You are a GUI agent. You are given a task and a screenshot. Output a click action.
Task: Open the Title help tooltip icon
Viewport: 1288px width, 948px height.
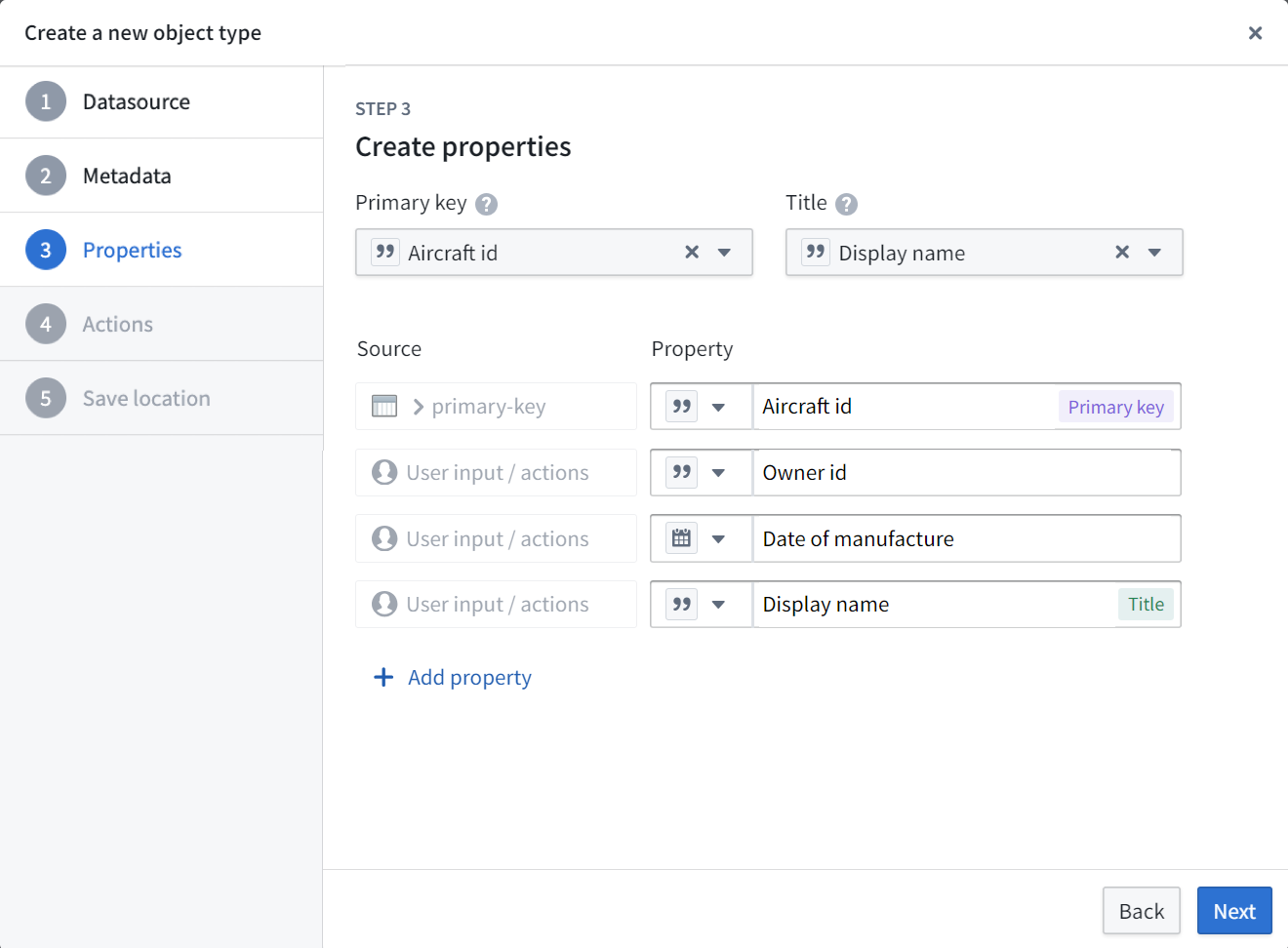coord(847,204)
